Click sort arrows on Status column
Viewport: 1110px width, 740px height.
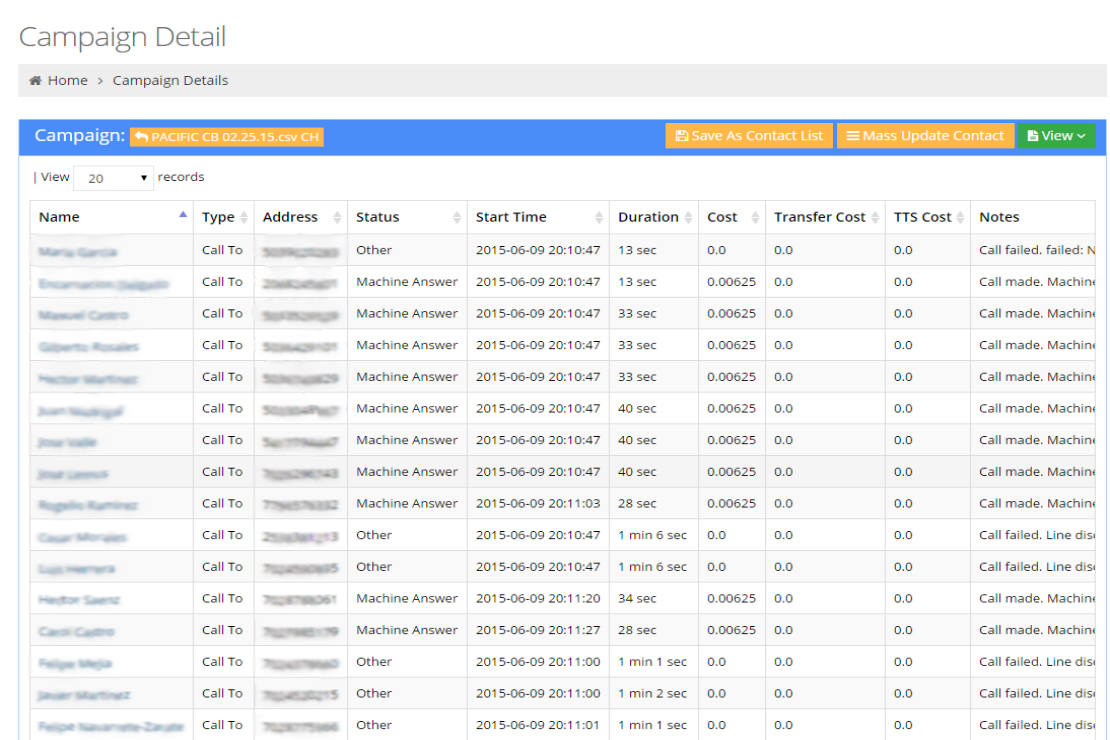pos(456,217)
